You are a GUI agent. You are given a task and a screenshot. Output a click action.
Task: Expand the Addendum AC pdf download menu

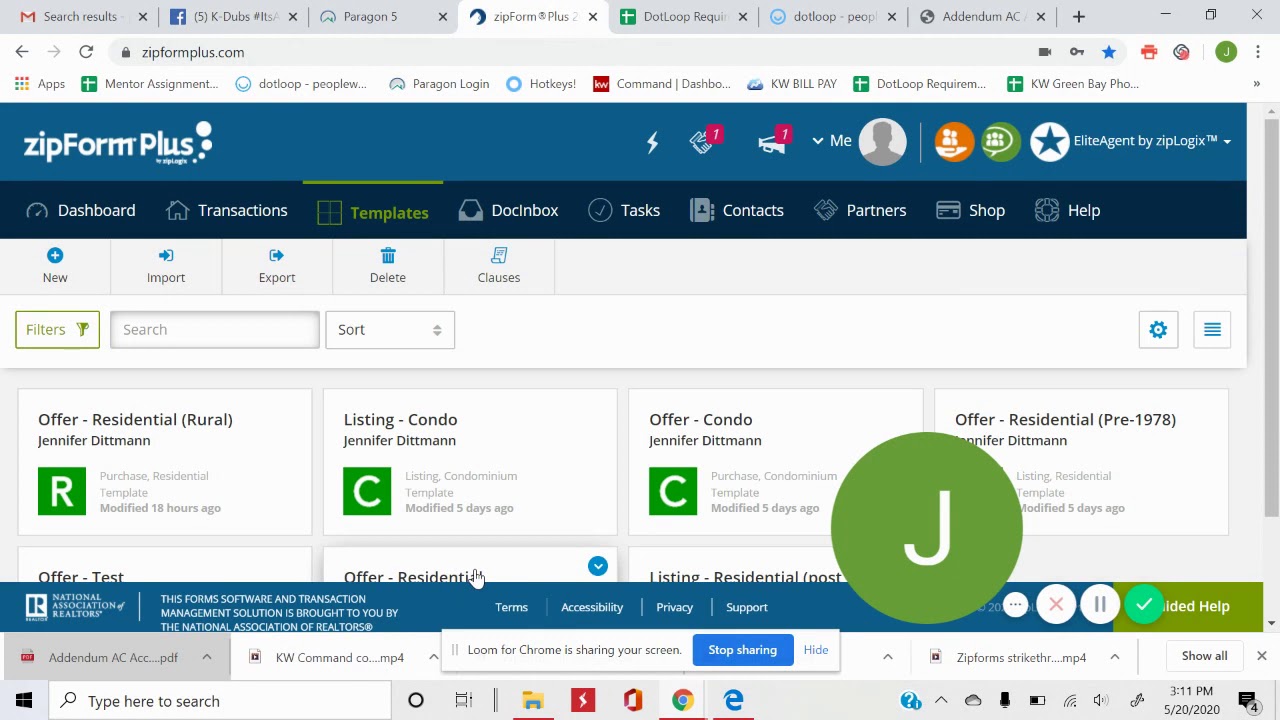[207, 657]
